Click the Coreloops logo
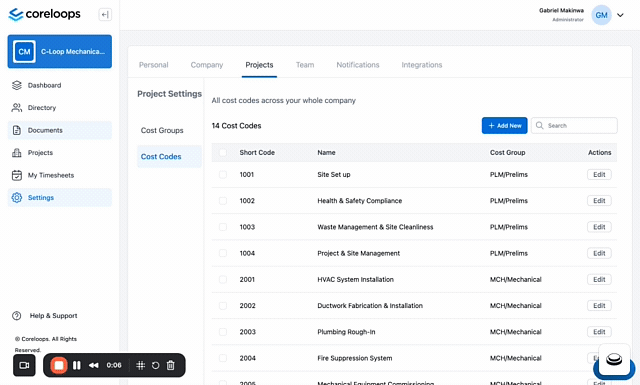Viewport: 640px width, 385px height. point(44,14)
